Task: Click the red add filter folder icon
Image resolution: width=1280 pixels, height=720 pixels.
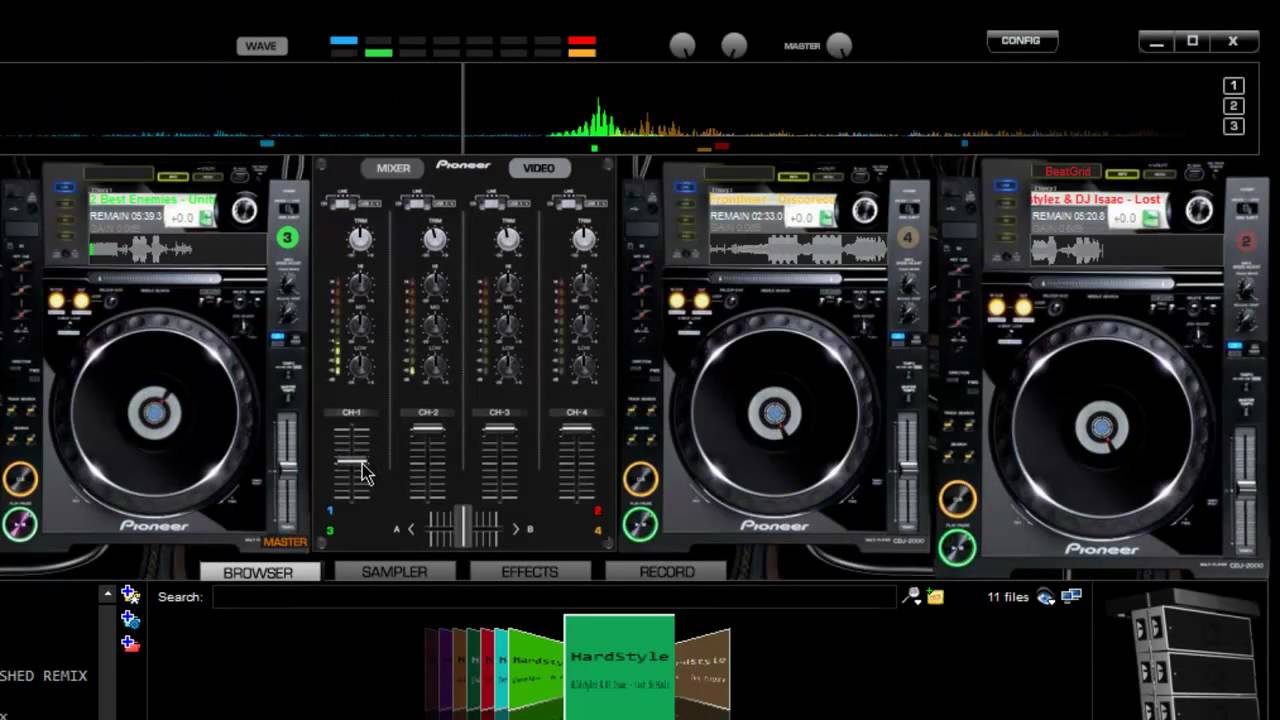Action: 130,643
